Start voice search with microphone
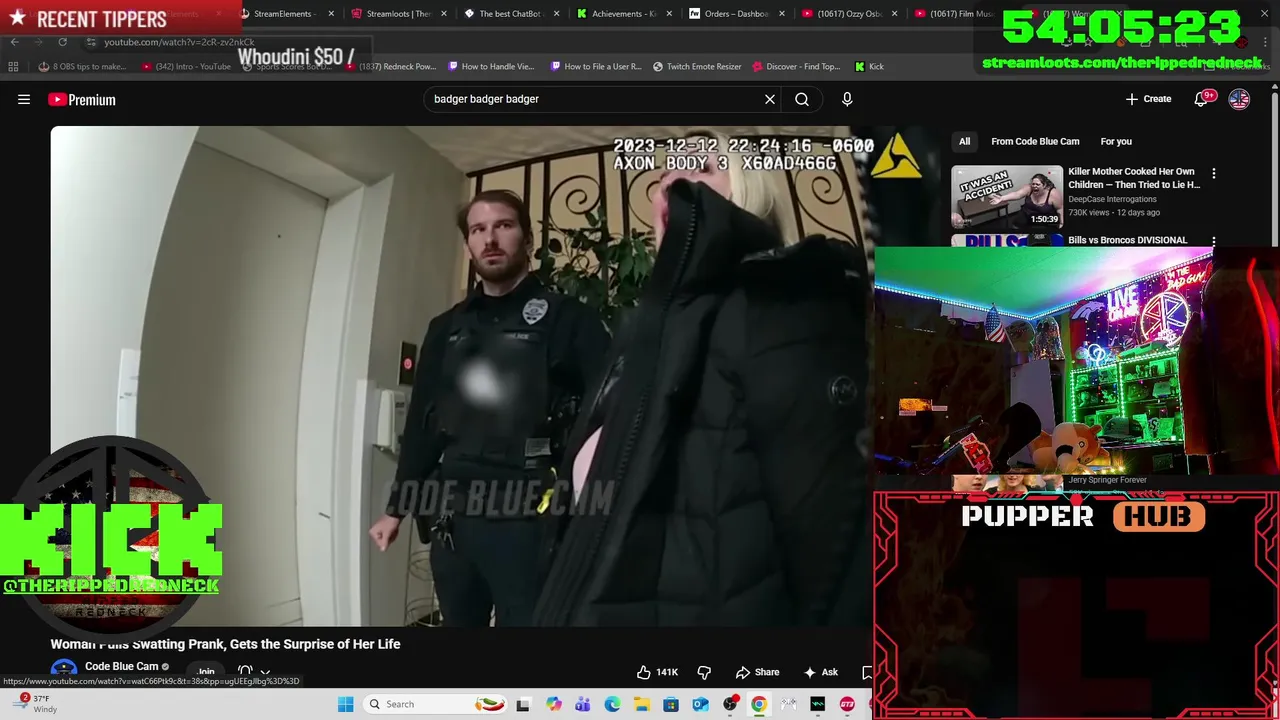The height and width of the screenshot is (720, 1280). pos(847,99)
